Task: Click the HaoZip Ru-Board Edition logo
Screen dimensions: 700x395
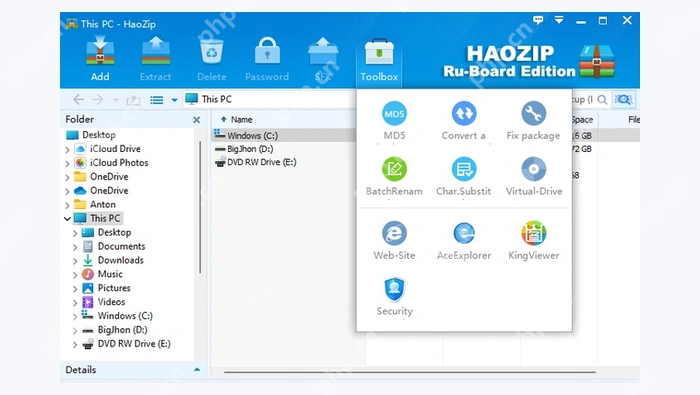Action: click(529, 61)
